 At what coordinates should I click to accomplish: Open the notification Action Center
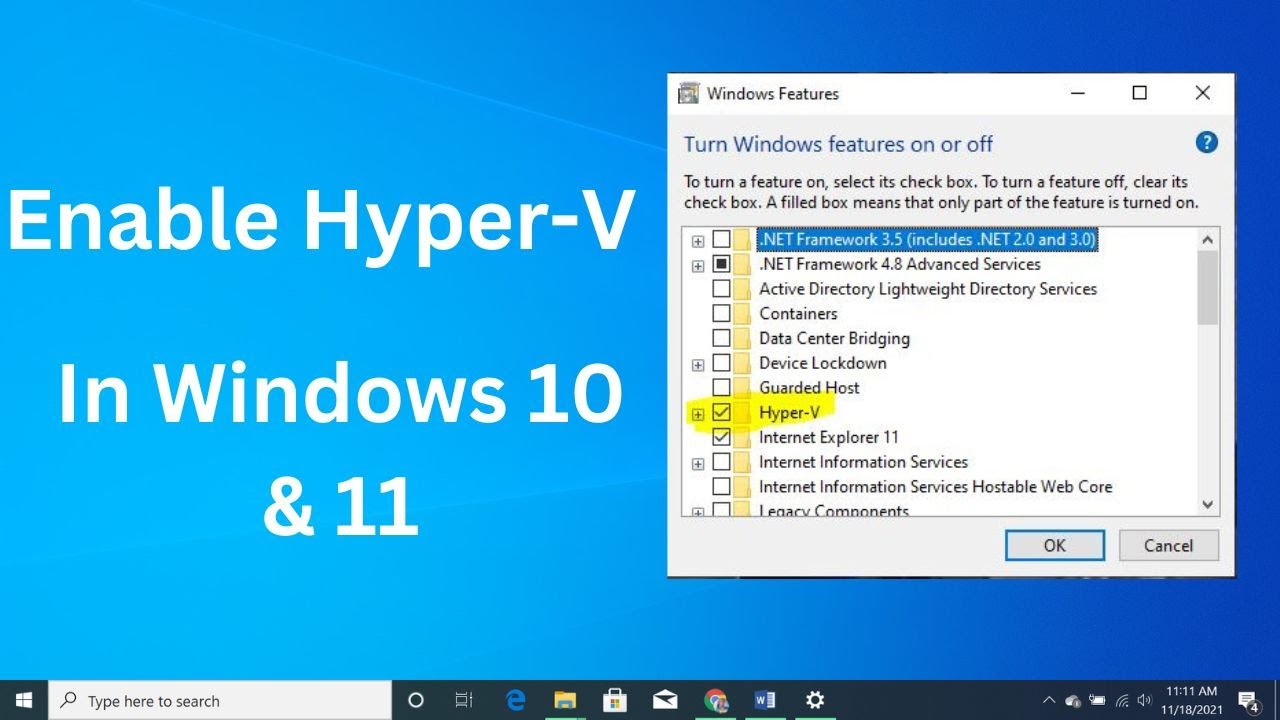(x=1249, y=701)
